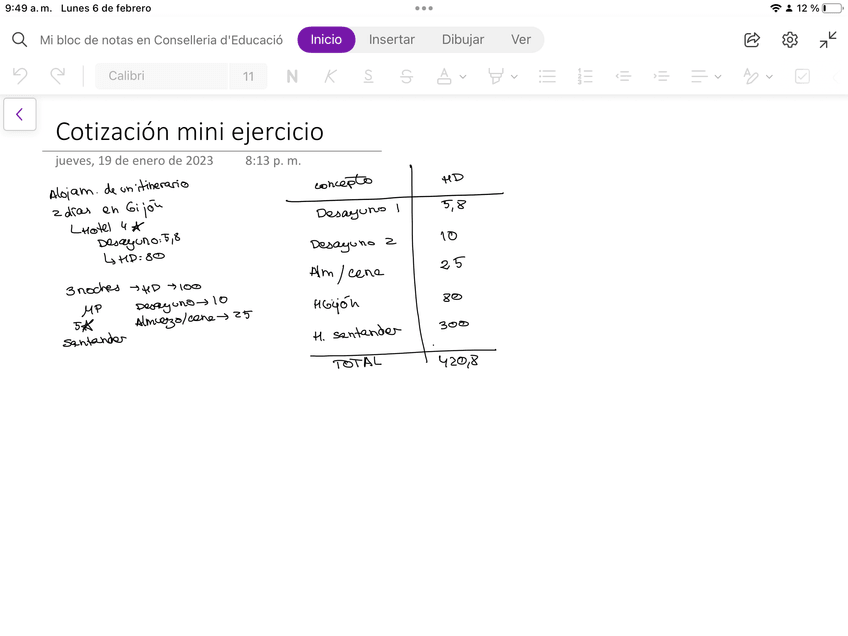Click the Calibri font name field

160,76
